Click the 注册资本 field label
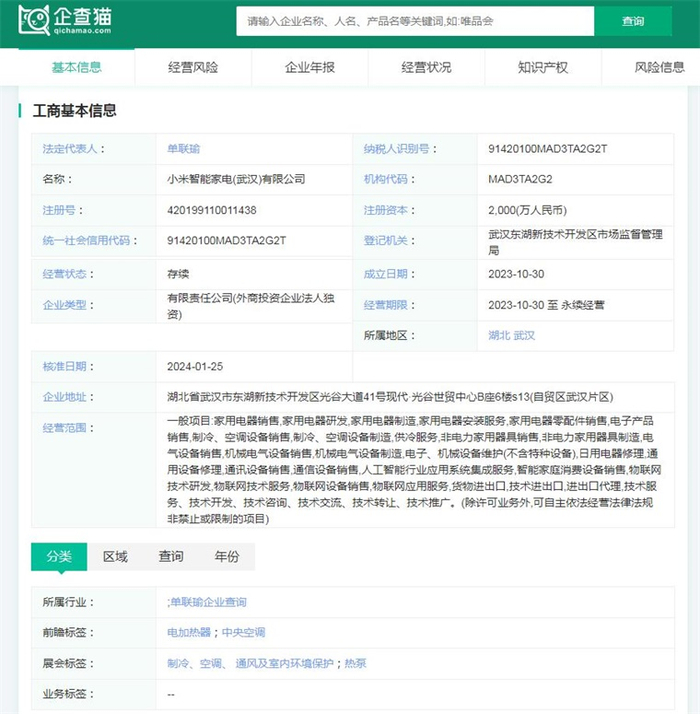 click(x=385, y=210)
